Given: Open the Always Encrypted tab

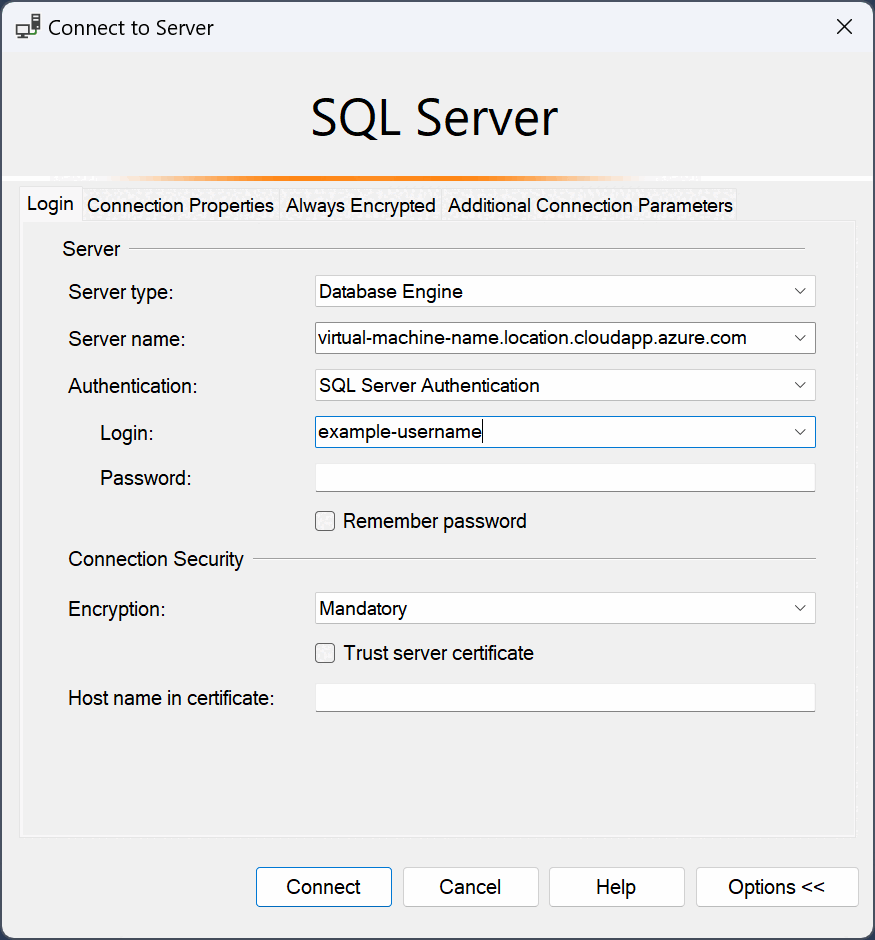Looking at the screenshot, I should (x=360, y=205).
